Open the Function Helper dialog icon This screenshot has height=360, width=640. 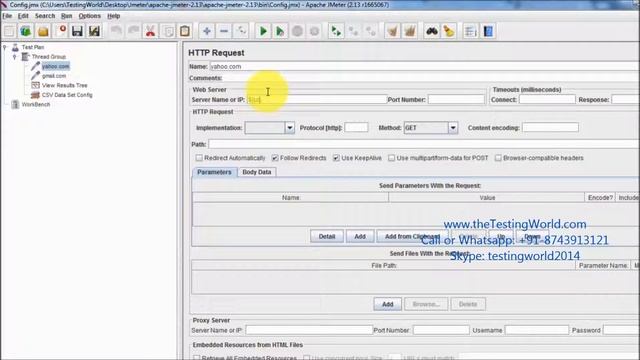[471, 31]
